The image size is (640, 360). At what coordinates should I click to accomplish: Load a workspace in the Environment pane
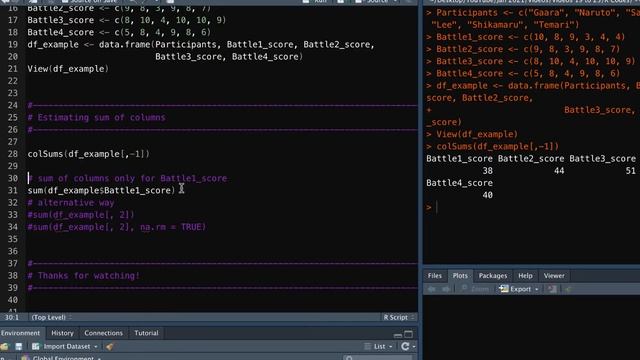point(4,347)
